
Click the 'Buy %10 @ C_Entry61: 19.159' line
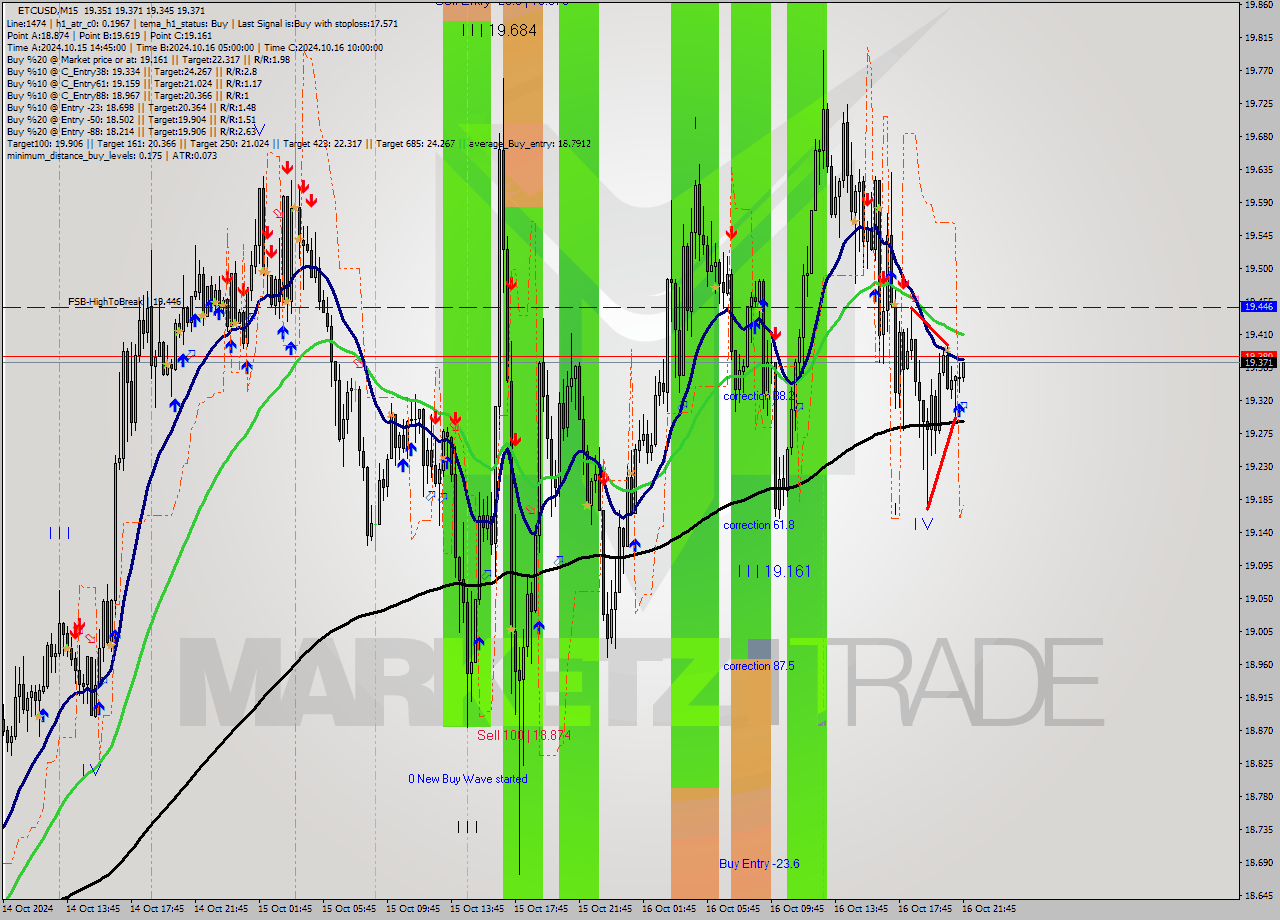134,83
